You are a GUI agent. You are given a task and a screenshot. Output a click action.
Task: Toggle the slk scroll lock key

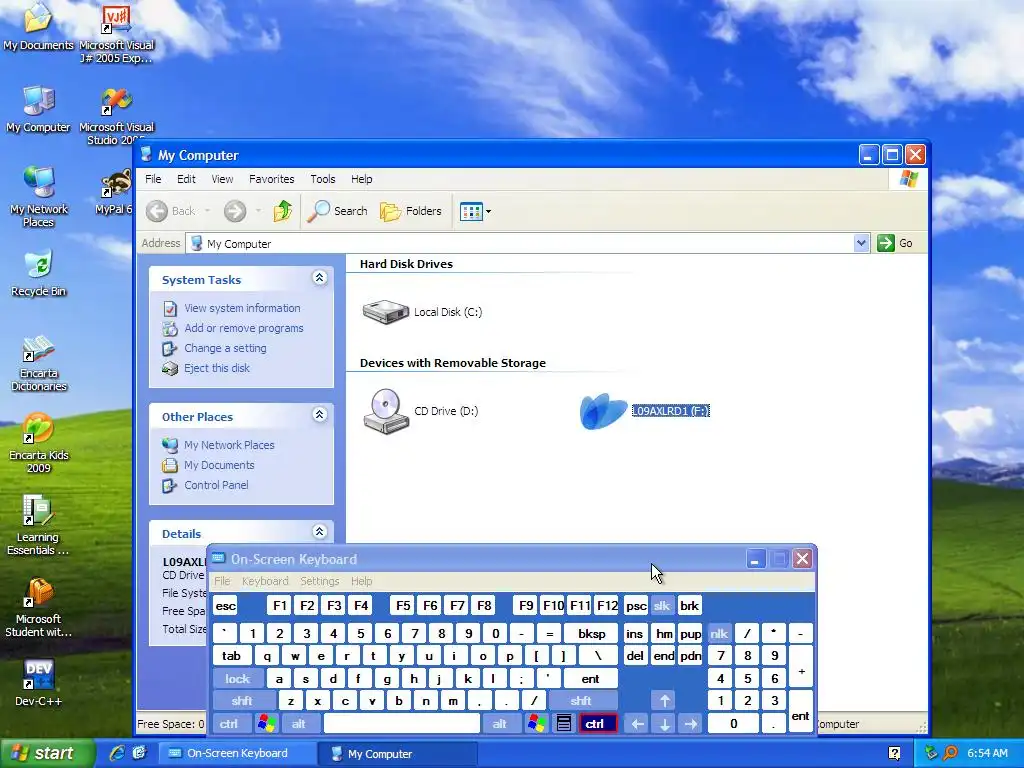point(662,605)
